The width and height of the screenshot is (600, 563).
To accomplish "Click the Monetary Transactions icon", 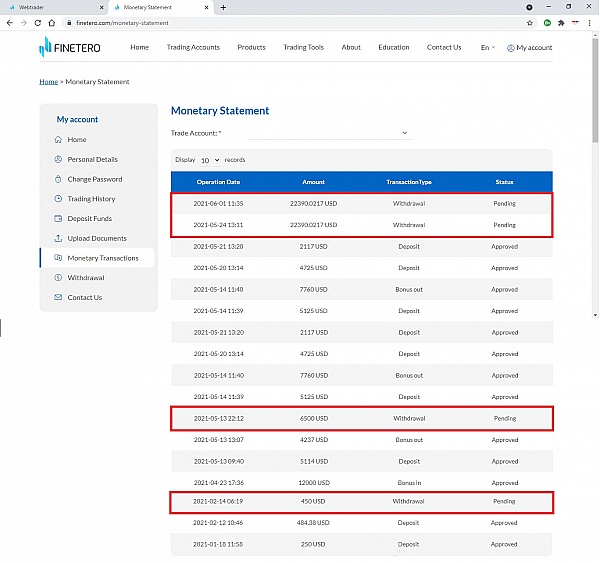I will (x=58, y=258).
